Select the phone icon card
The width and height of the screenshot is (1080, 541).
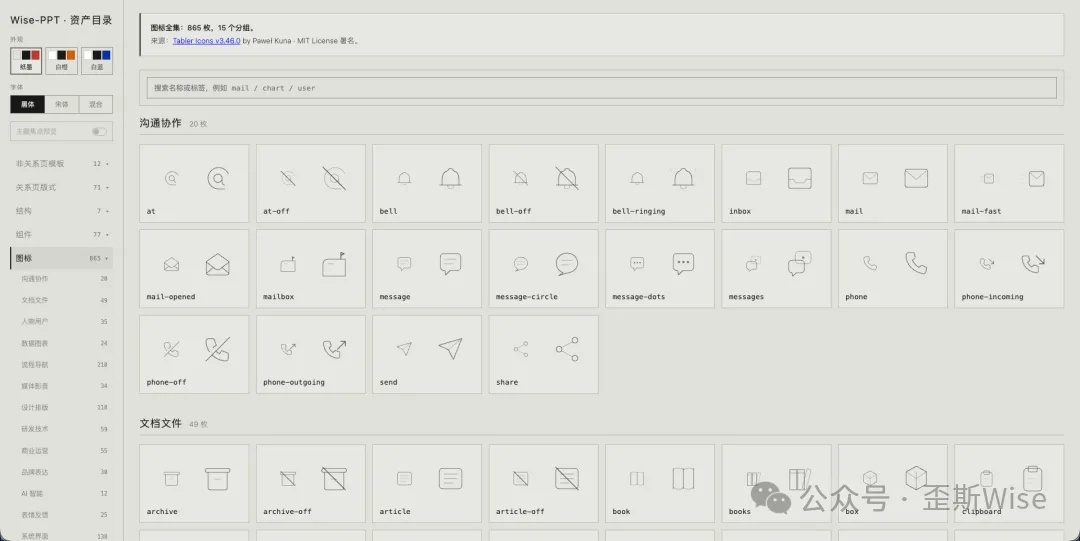pyautogui.click(x=893, y=269)
